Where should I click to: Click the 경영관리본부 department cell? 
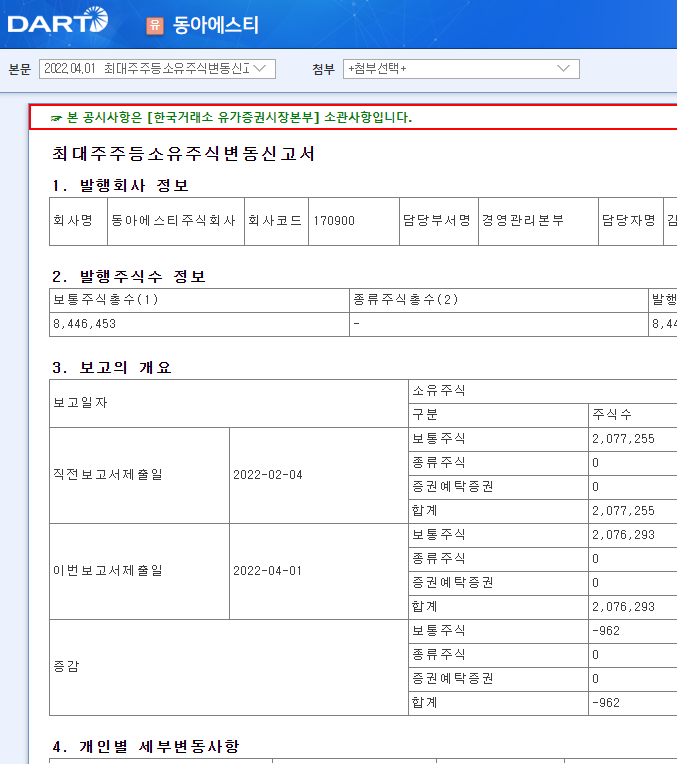[x=538, y=221]
